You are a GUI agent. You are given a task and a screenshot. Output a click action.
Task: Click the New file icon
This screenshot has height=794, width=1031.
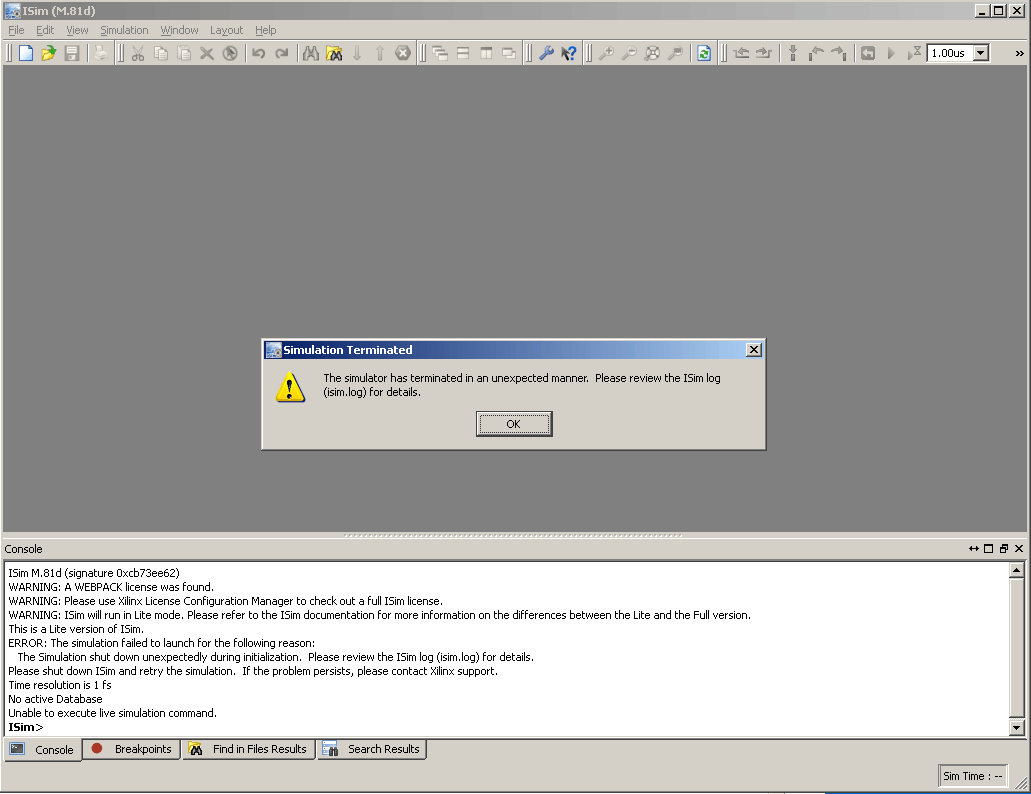26,53
